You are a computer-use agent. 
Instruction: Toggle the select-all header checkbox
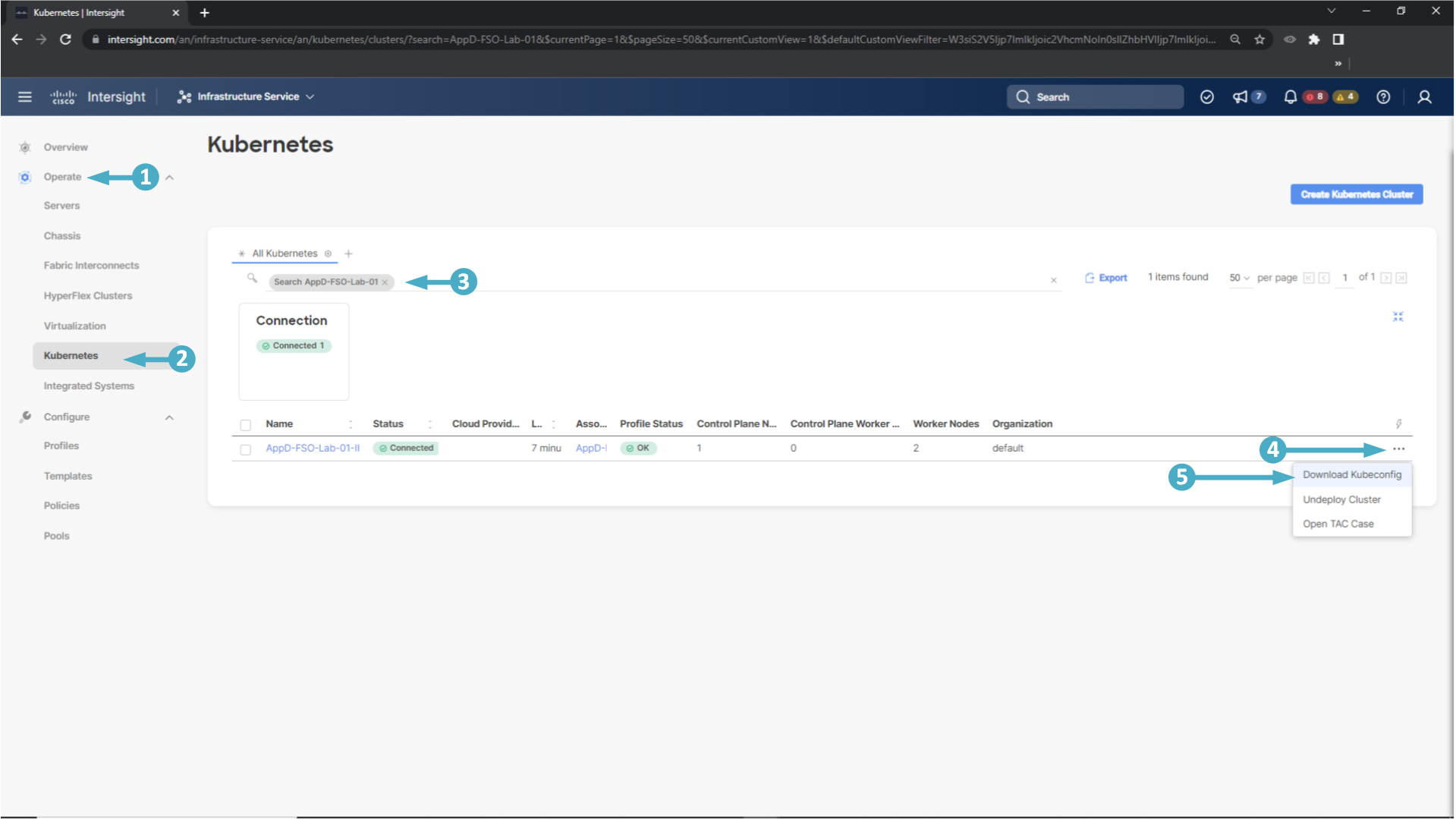245,425
